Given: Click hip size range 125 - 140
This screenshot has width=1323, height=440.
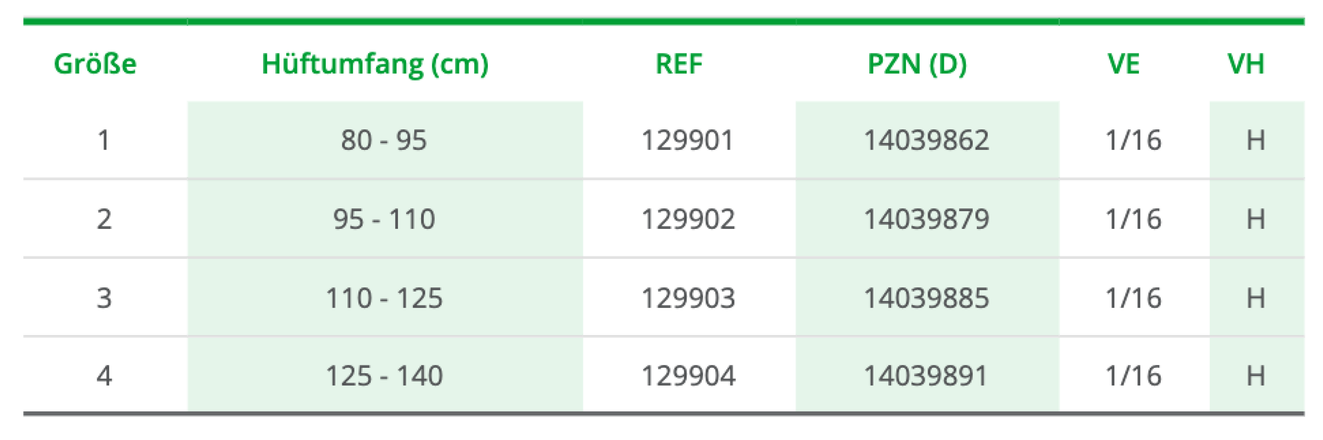Looking at the screenshot, I should (x=384, y=376).
